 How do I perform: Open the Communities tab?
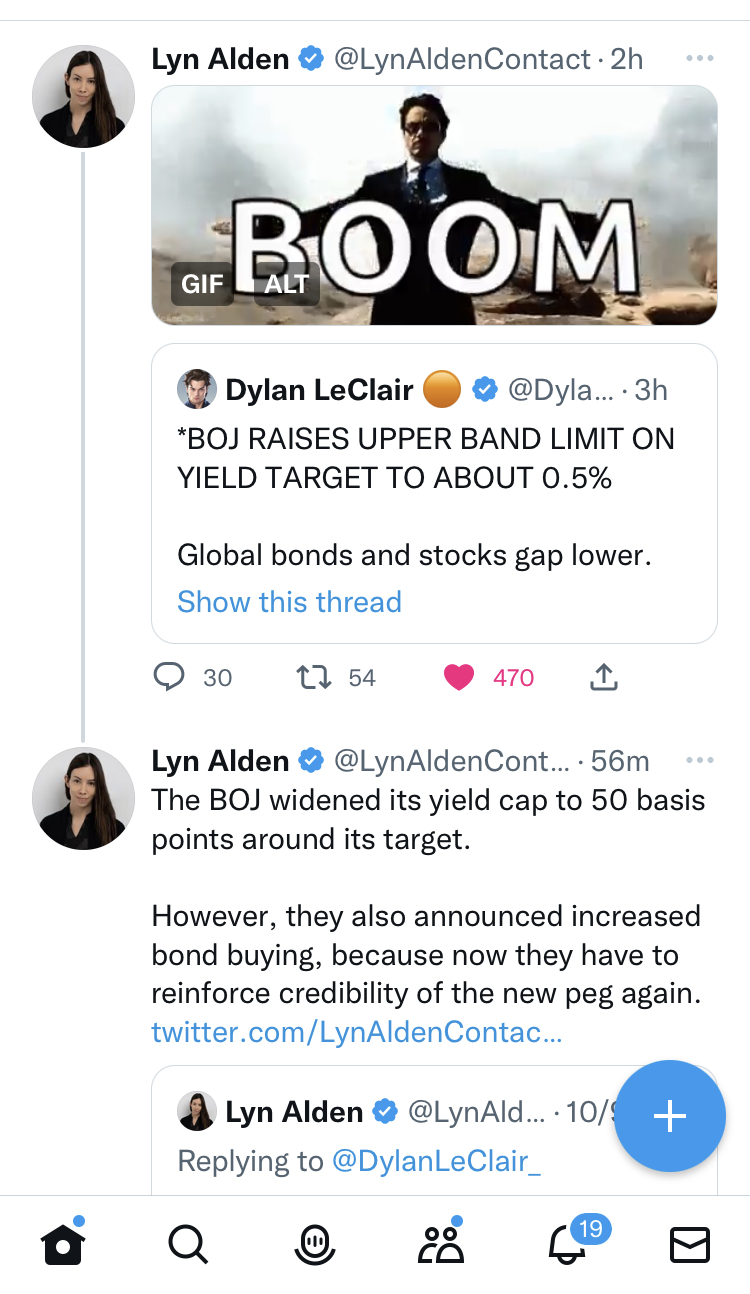(x=440, y=1245)
